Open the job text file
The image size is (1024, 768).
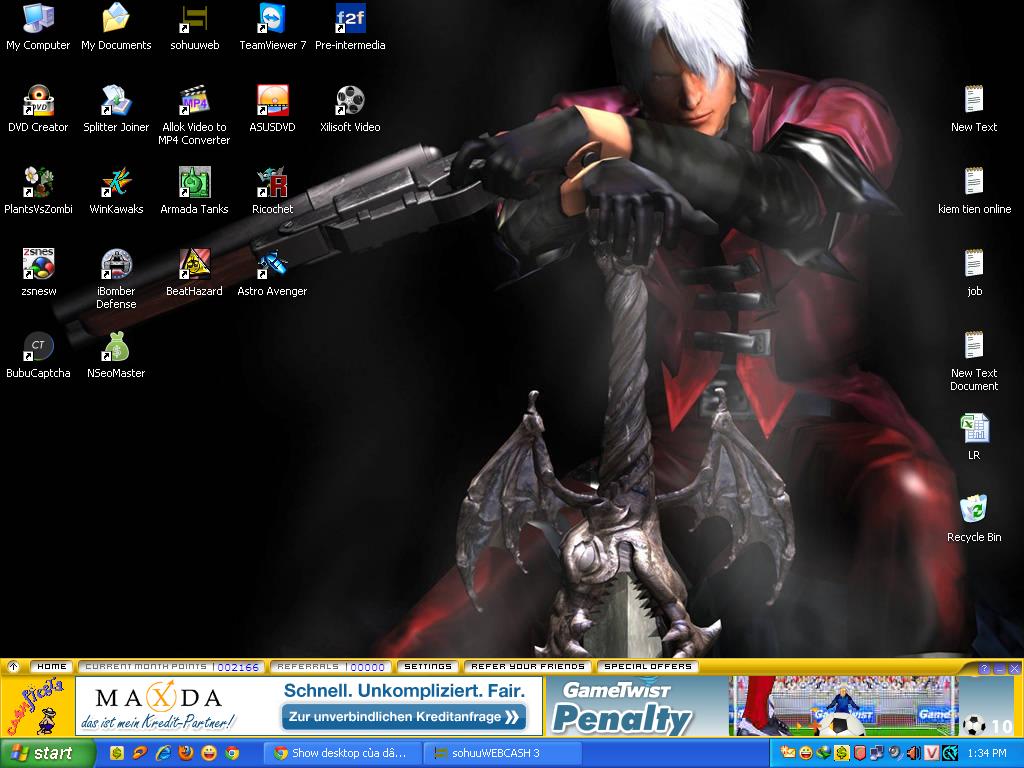[974, 272]
